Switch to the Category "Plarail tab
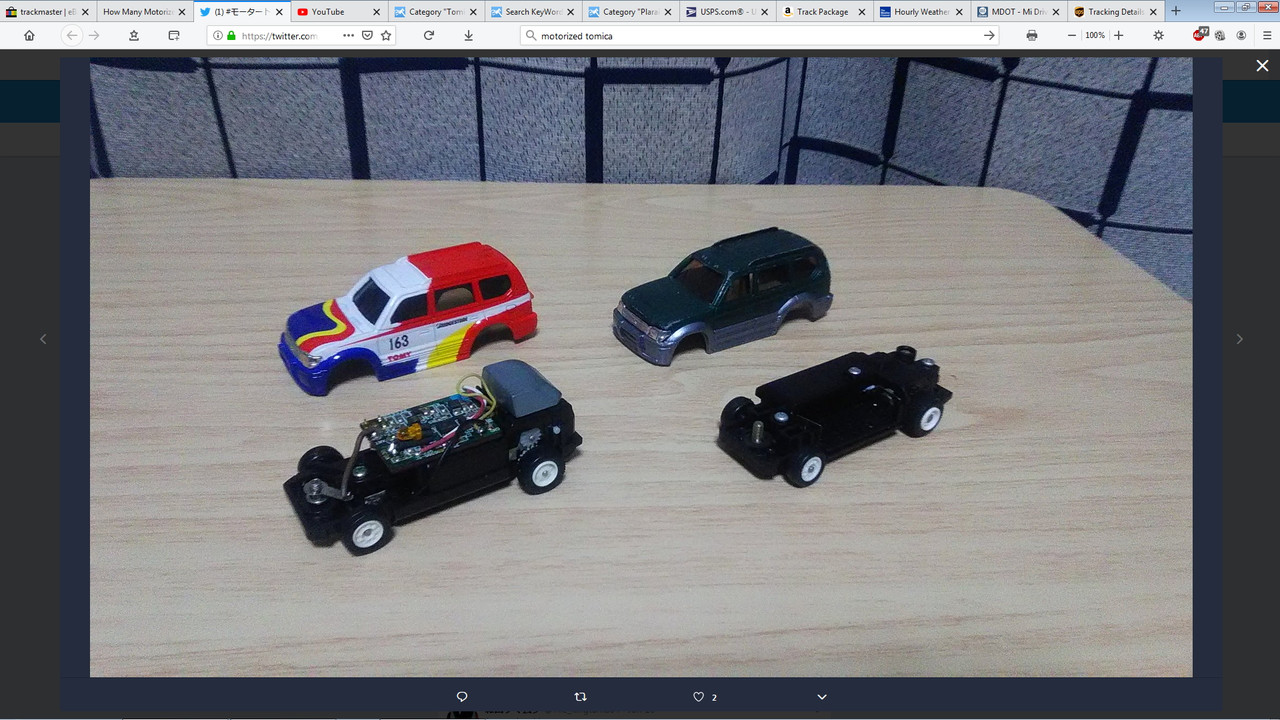1280x720 pixels. 629,11
